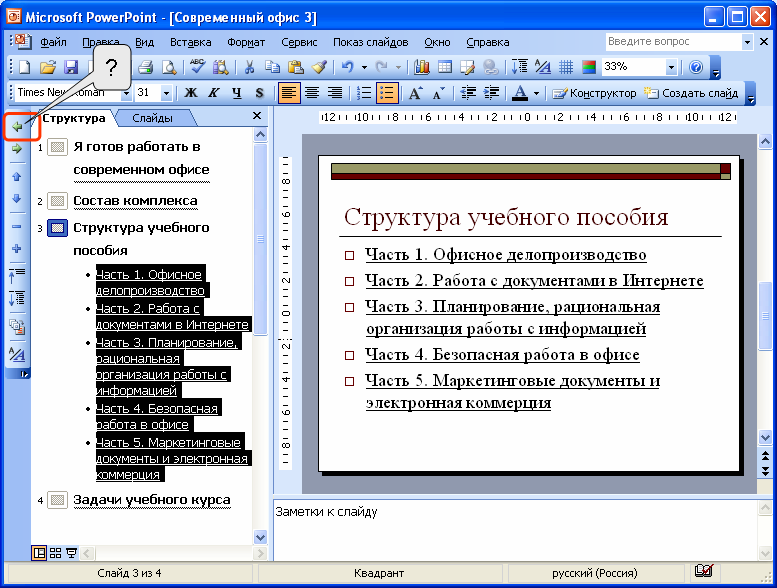Save the presentation with the floppy disk icon

[x=71, y=67]
